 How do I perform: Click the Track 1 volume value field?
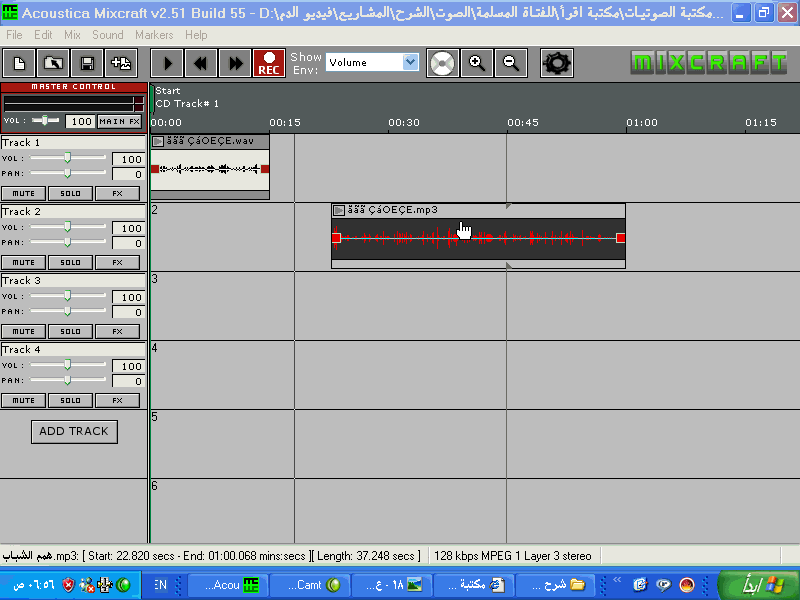(129, 159)
